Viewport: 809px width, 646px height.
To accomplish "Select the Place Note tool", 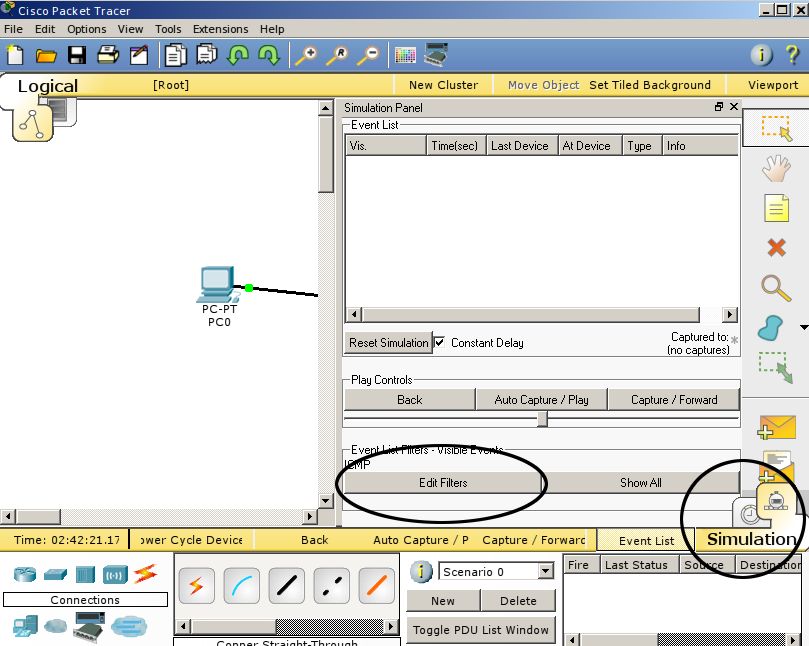I will click(776, 208).
